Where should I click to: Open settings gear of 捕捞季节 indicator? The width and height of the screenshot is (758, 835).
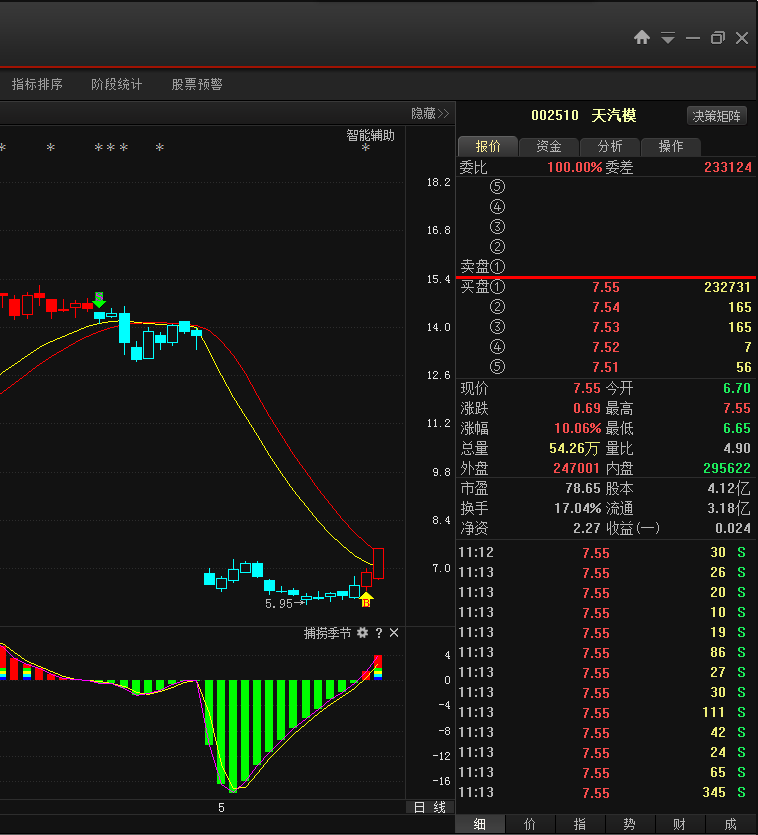[363, 633]
